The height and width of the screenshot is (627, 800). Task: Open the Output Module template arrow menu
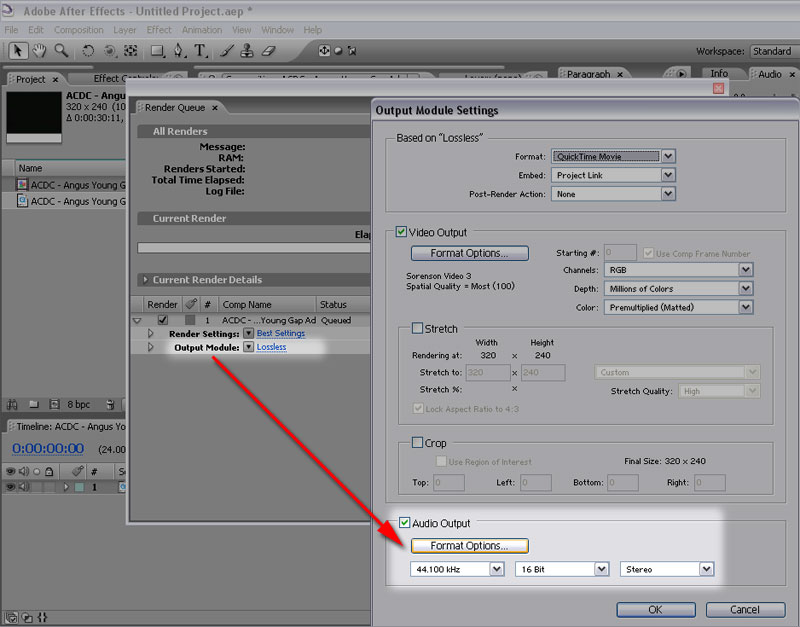point(248,347)
